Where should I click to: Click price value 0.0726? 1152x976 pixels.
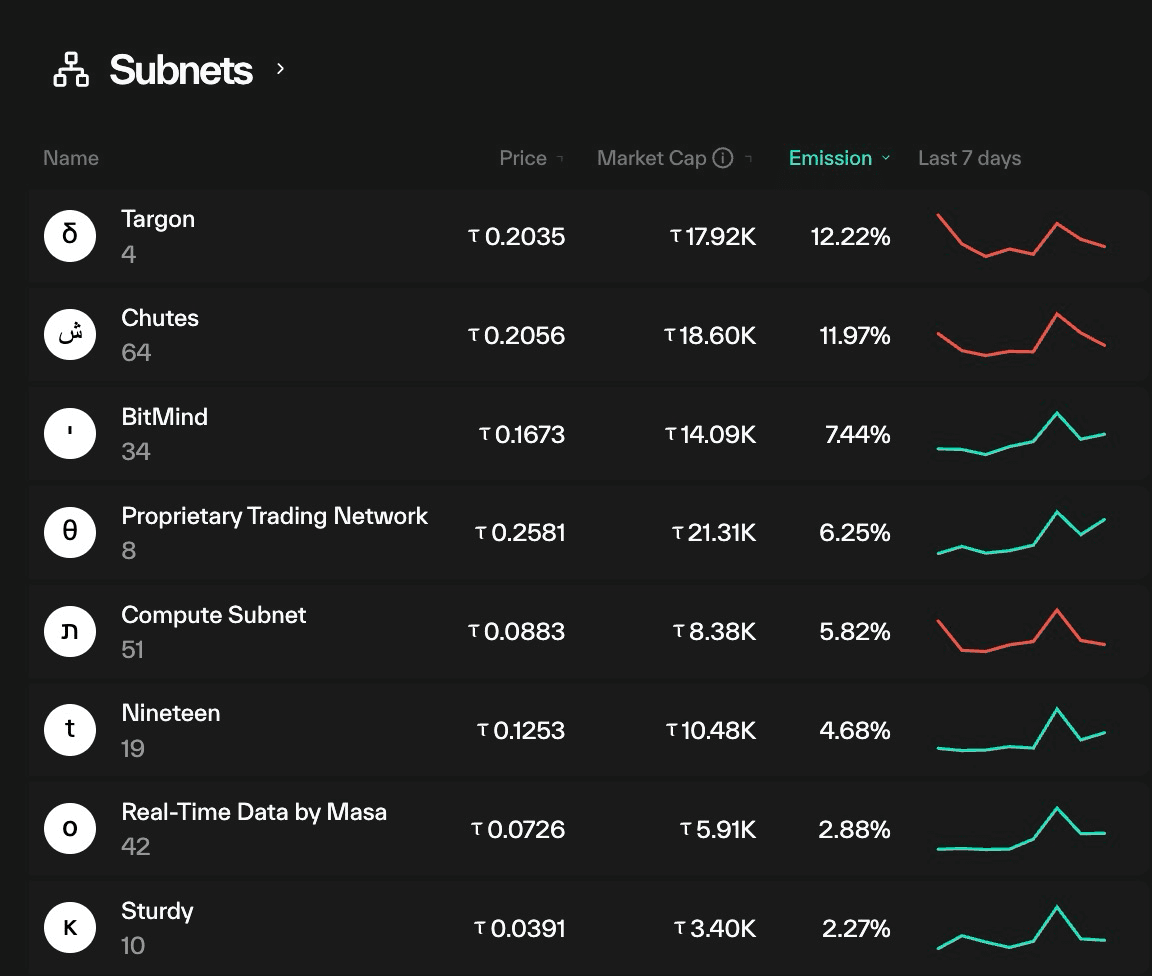(x=518, y=830)
